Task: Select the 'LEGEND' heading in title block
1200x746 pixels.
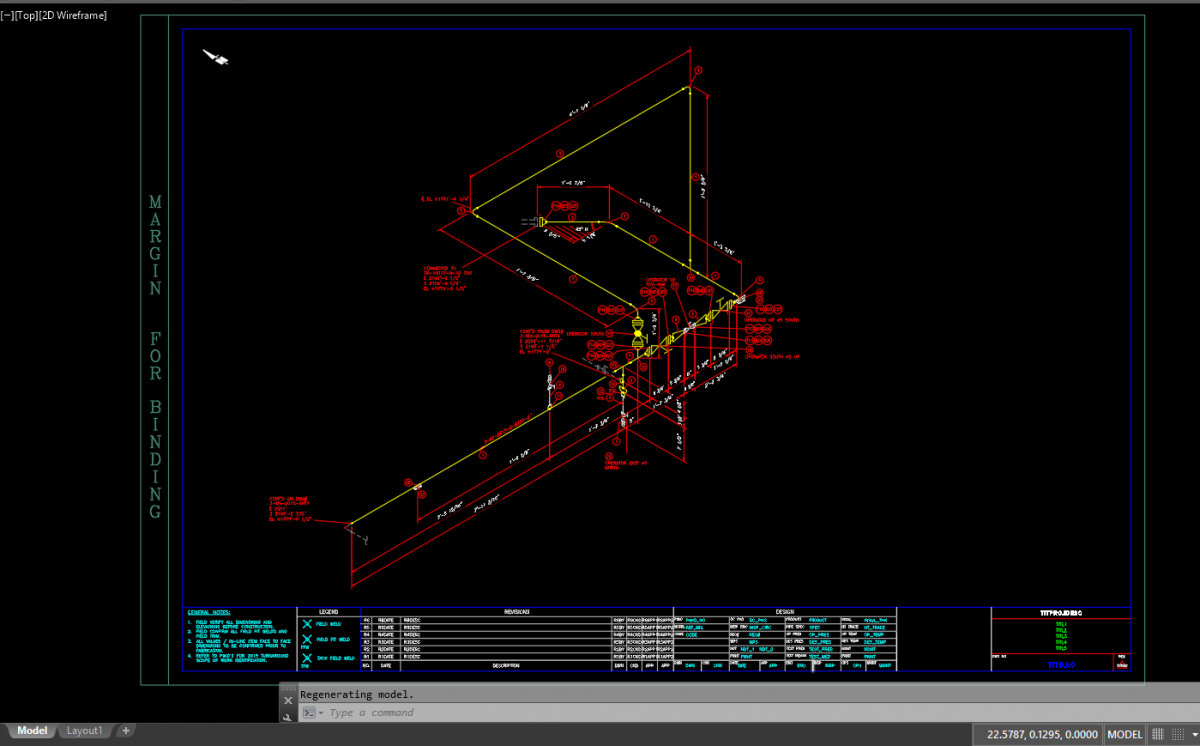Action: coord(328,612)
